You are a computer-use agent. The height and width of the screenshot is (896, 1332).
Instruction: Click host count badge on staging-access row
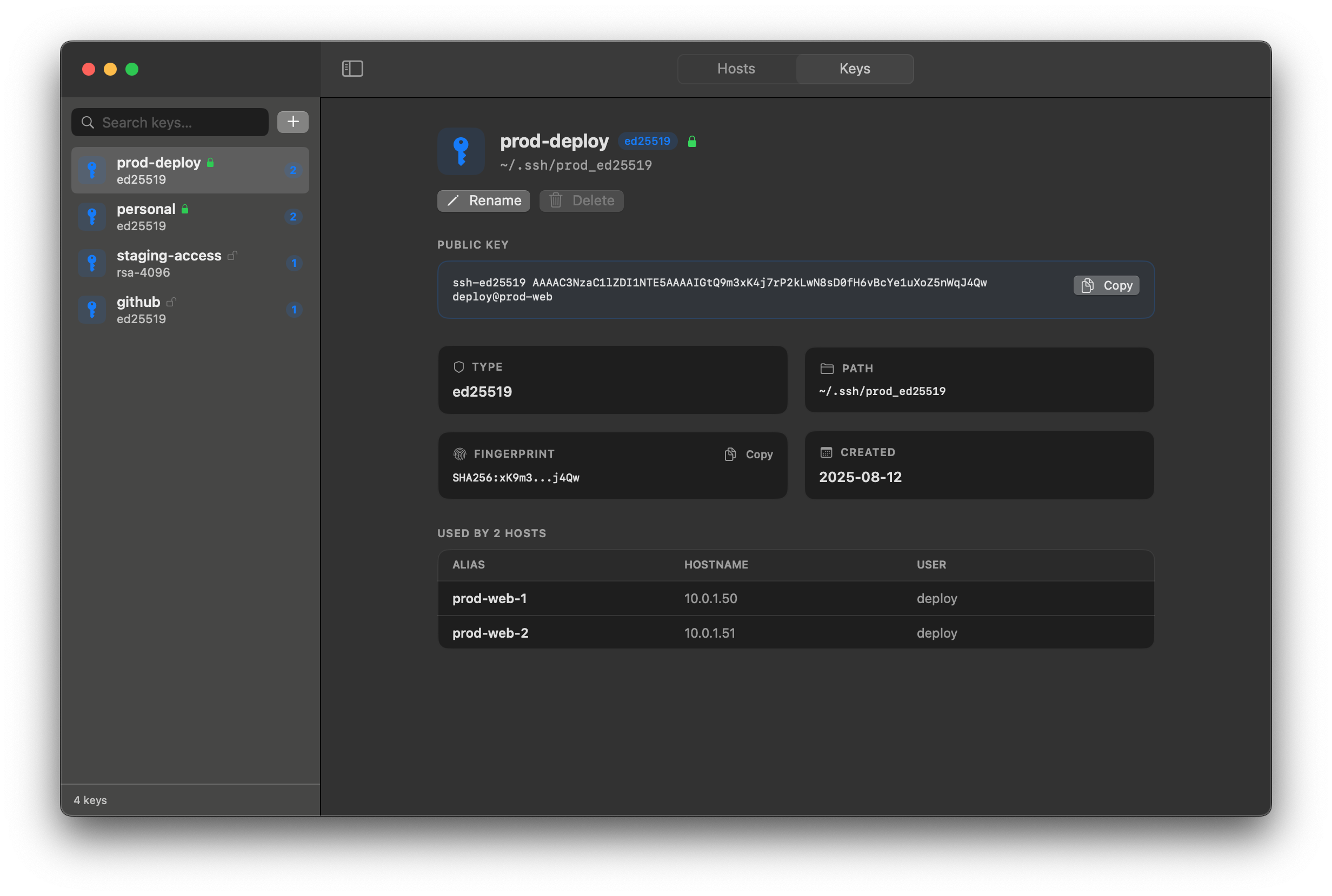click(x=294, y=263)
